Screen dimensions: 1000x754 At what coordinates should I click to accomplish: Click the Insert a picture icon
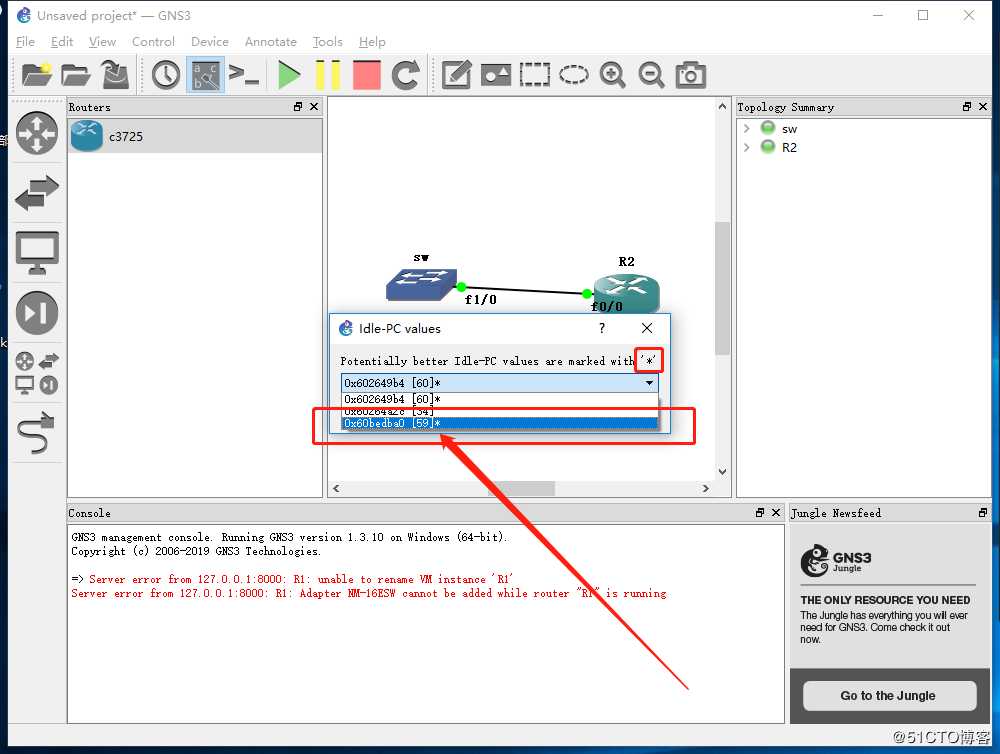pos(496,75)
